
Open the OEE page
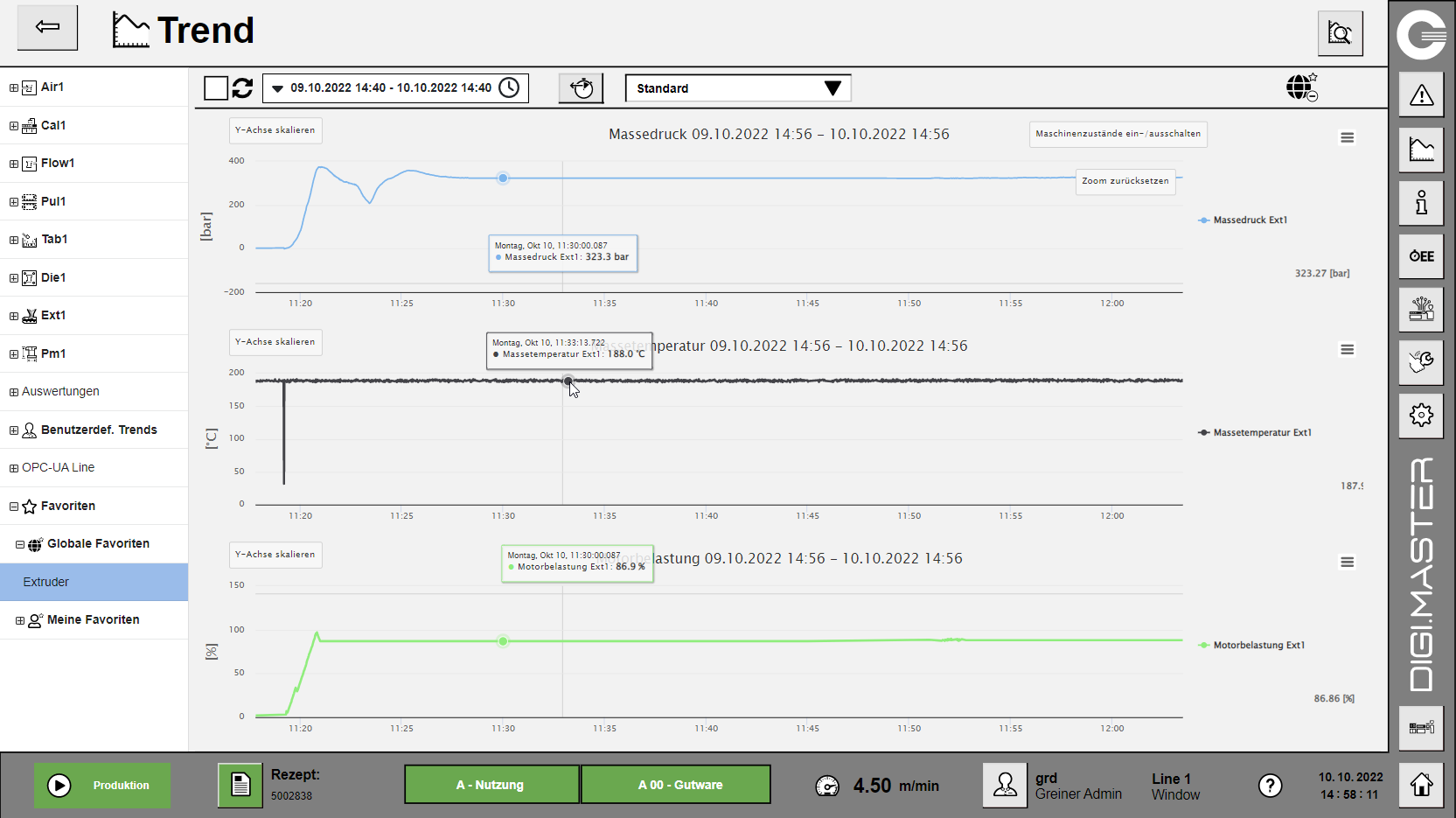coord(1421,256)
